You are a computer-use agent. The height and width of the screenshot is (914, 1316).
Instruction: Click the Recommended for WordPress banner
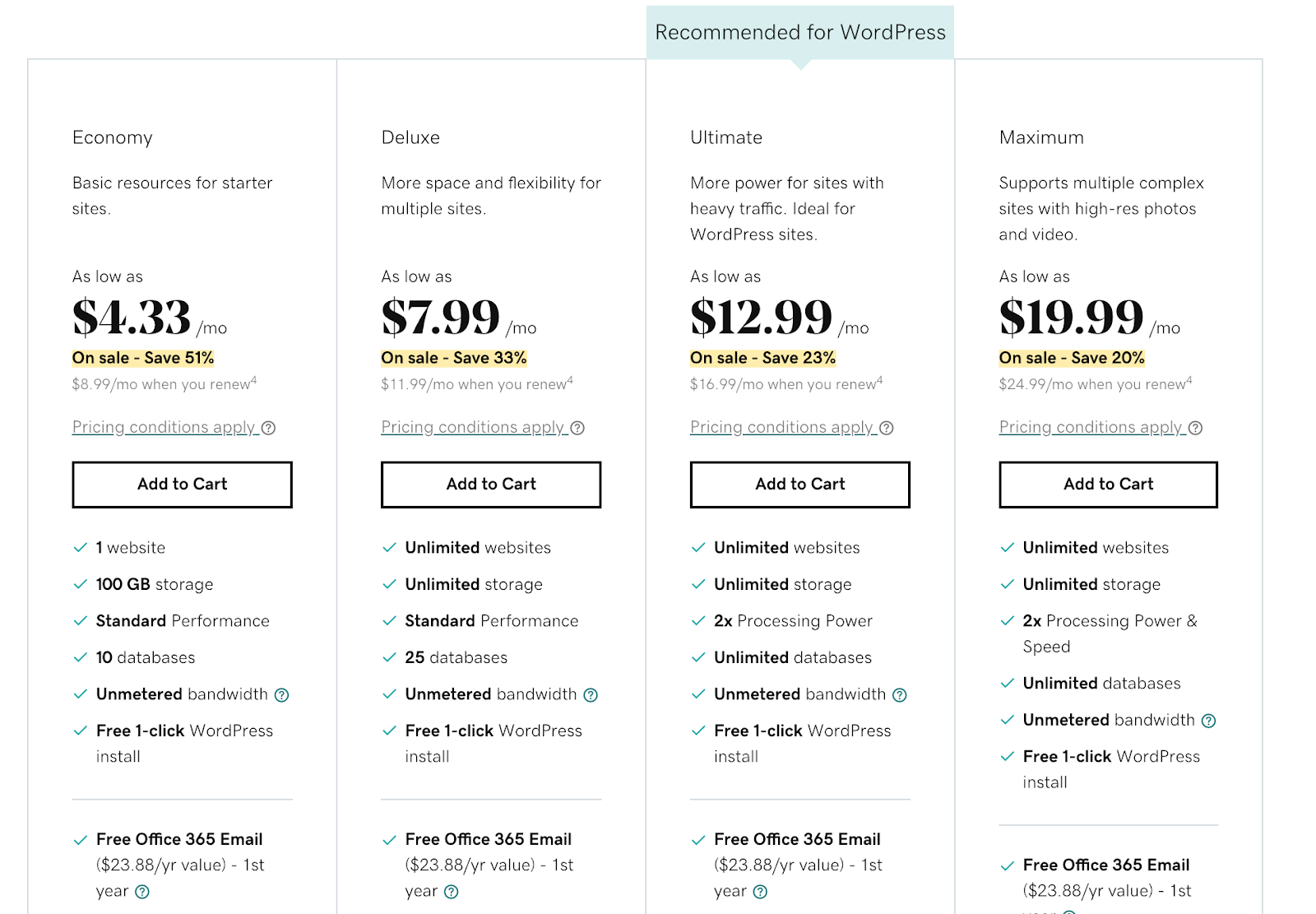[x=800, y=32]
